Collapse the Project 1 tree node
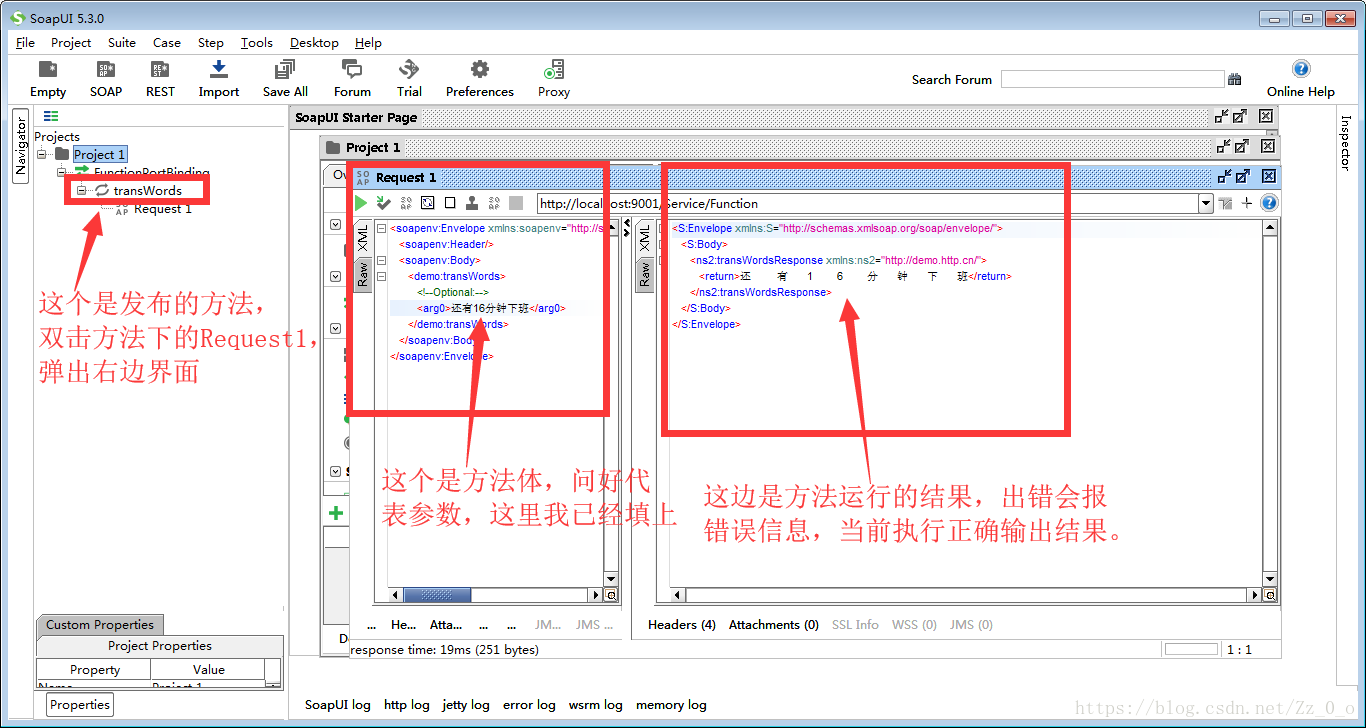This screenshot has height=728, width=1366. click(43, 154)
